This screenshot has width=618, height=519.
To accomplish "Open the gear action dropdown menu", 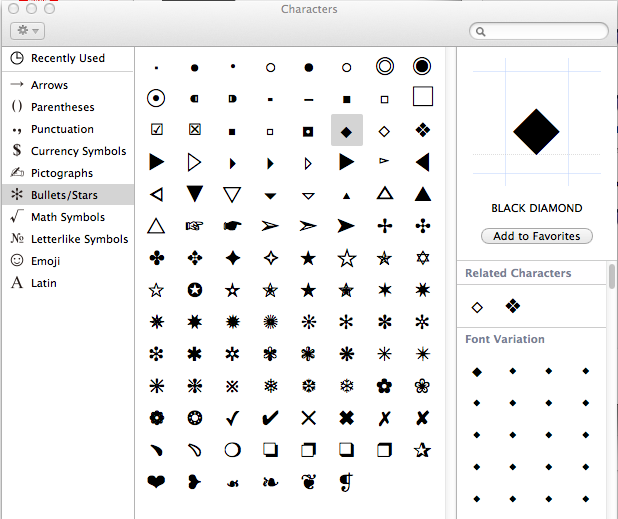I will pos(27,31).
